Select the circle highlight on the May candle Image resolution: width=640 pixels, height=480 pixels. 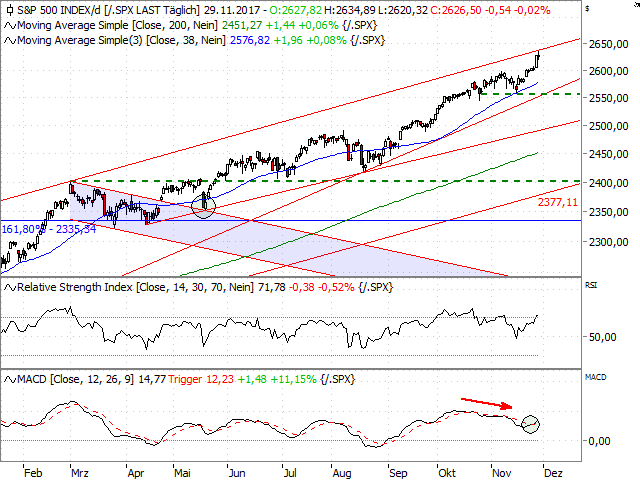pyautogui.click(x=203, y=206)
